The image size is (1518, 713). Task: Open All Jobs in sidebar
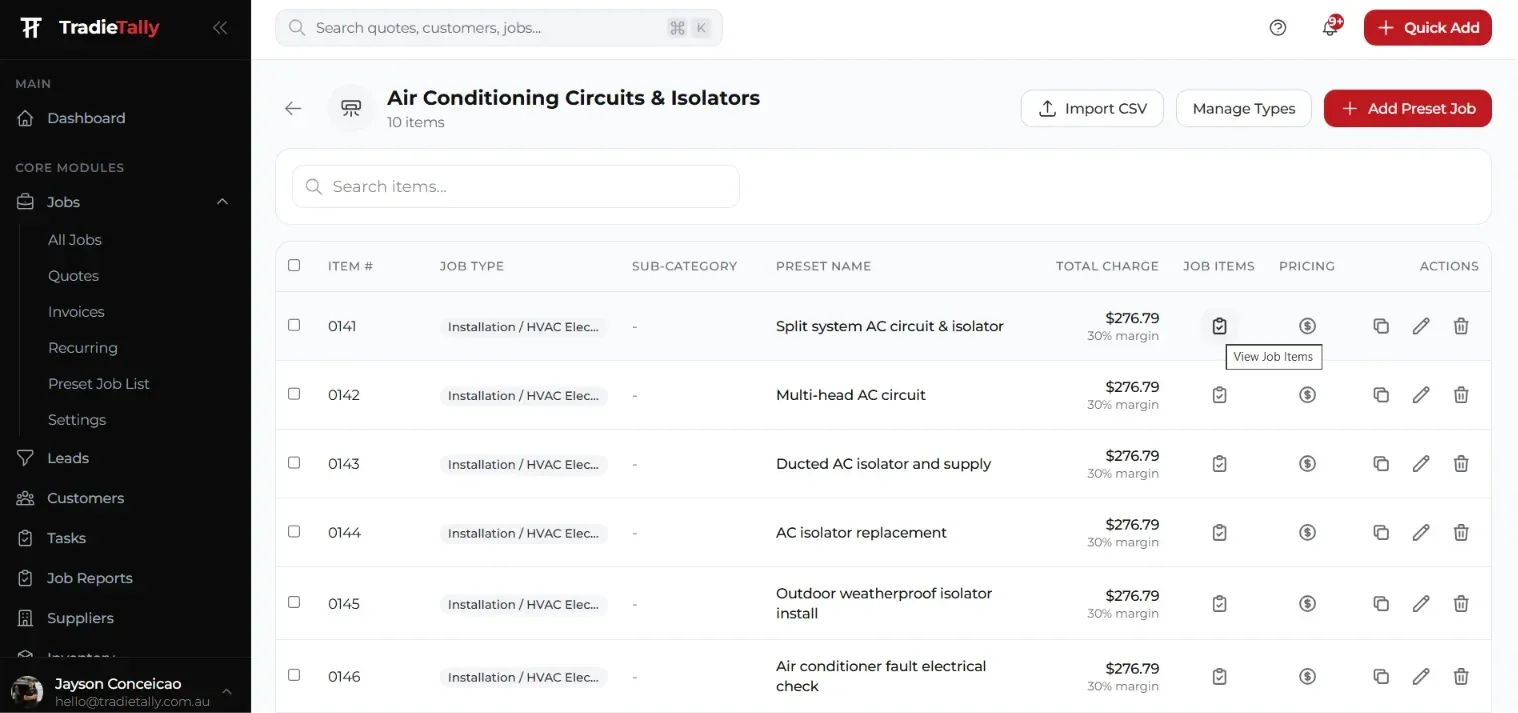75,240
